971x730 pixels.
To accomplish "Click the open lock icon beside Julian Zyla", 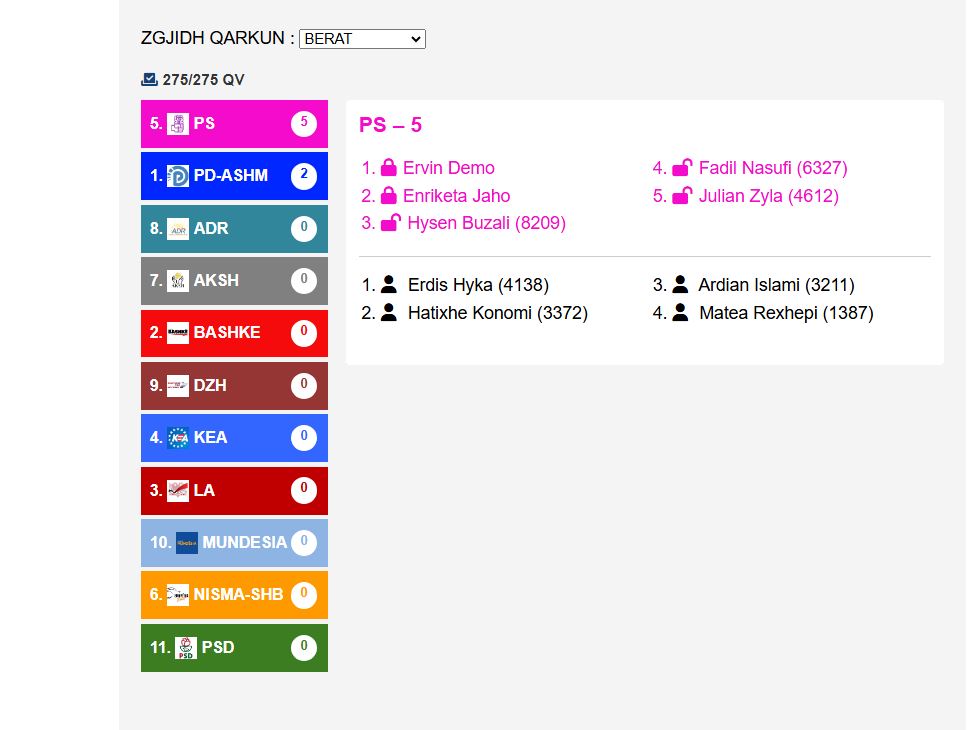I will tap(682, 196).
